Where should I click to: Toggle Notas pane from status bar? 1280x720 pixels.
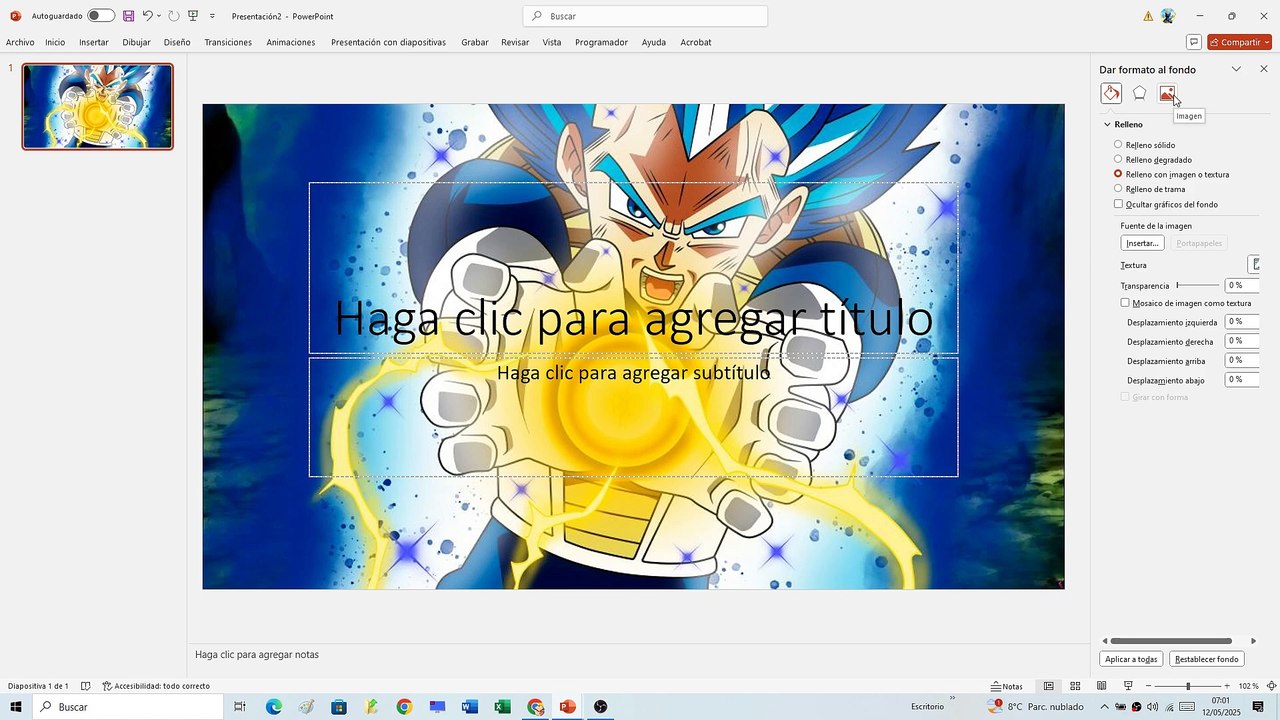tap(1007, 686)
